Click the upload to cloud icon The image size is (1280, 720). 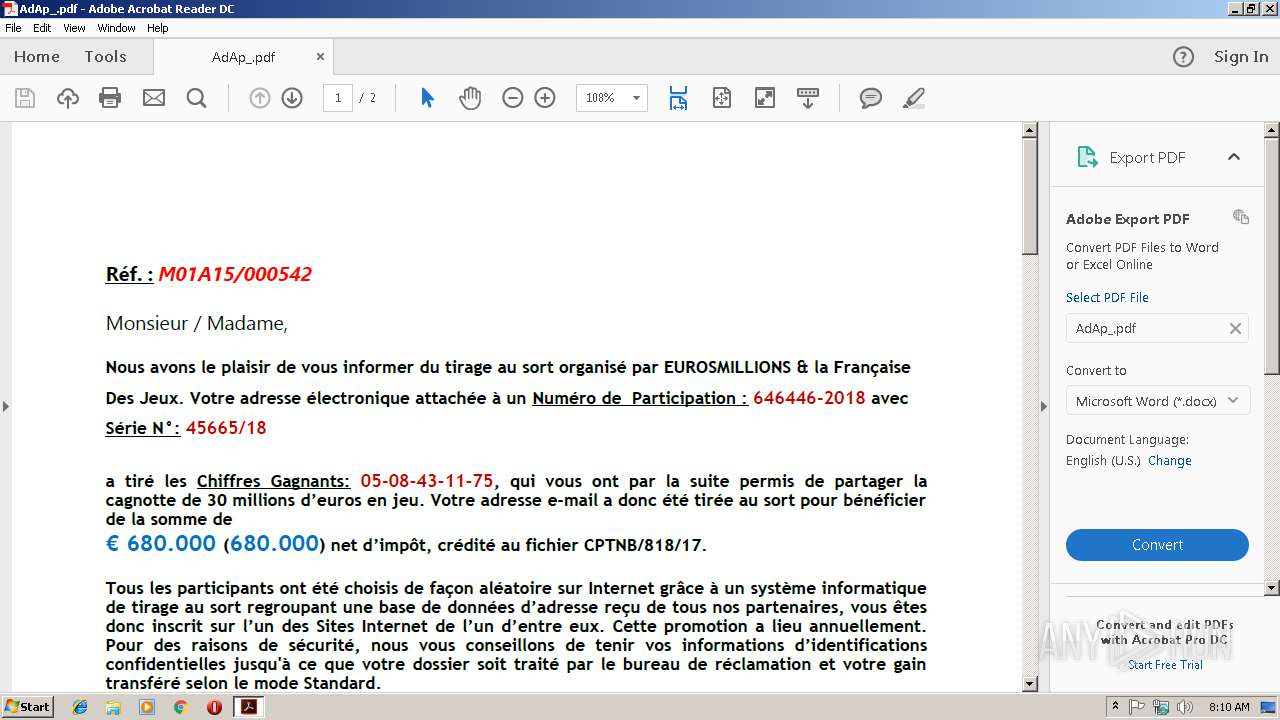point(68,98)
